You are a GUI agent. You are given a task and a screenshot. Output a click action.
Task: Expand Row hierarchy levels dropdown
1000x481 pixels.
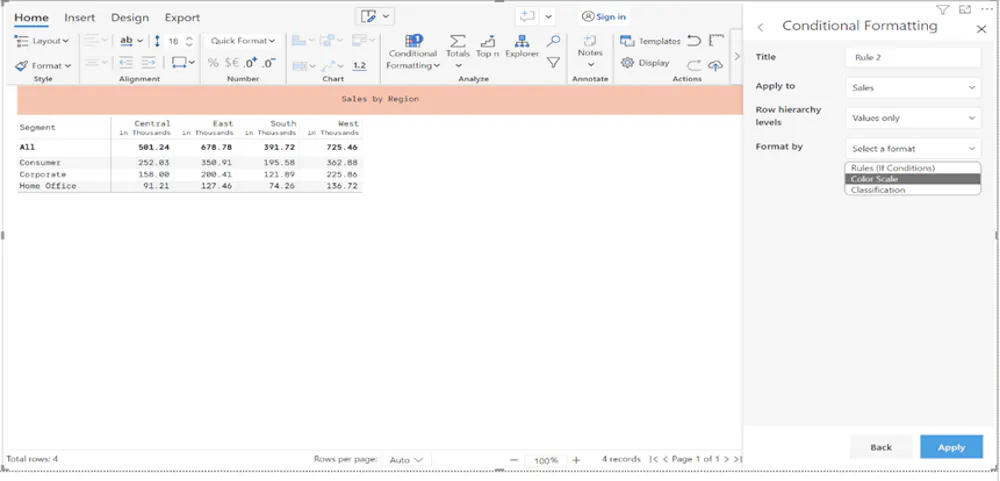click(x=913, y=118)
